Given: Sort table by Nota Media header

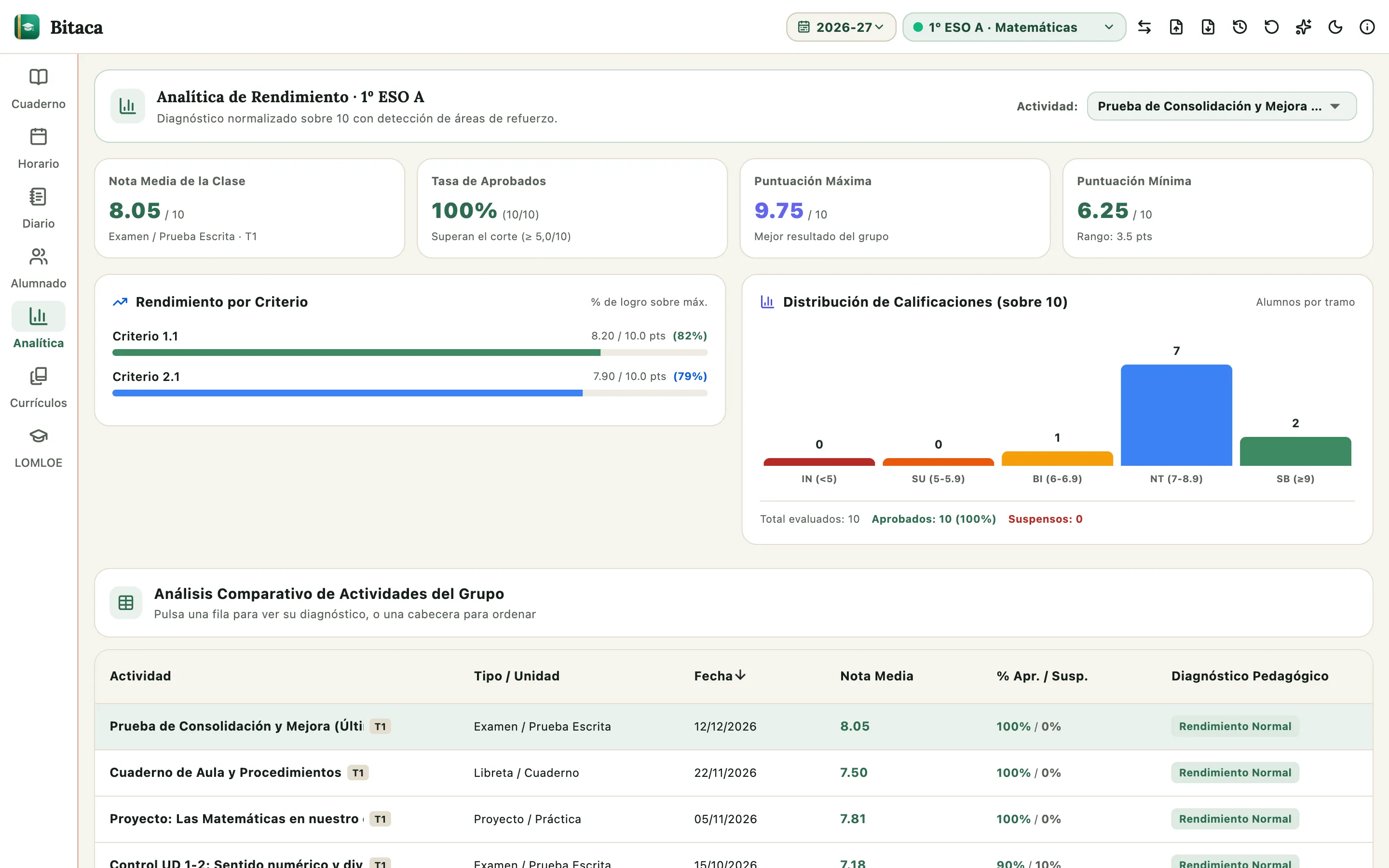Looking at the screenshot, I should click(x=876, y=676).
